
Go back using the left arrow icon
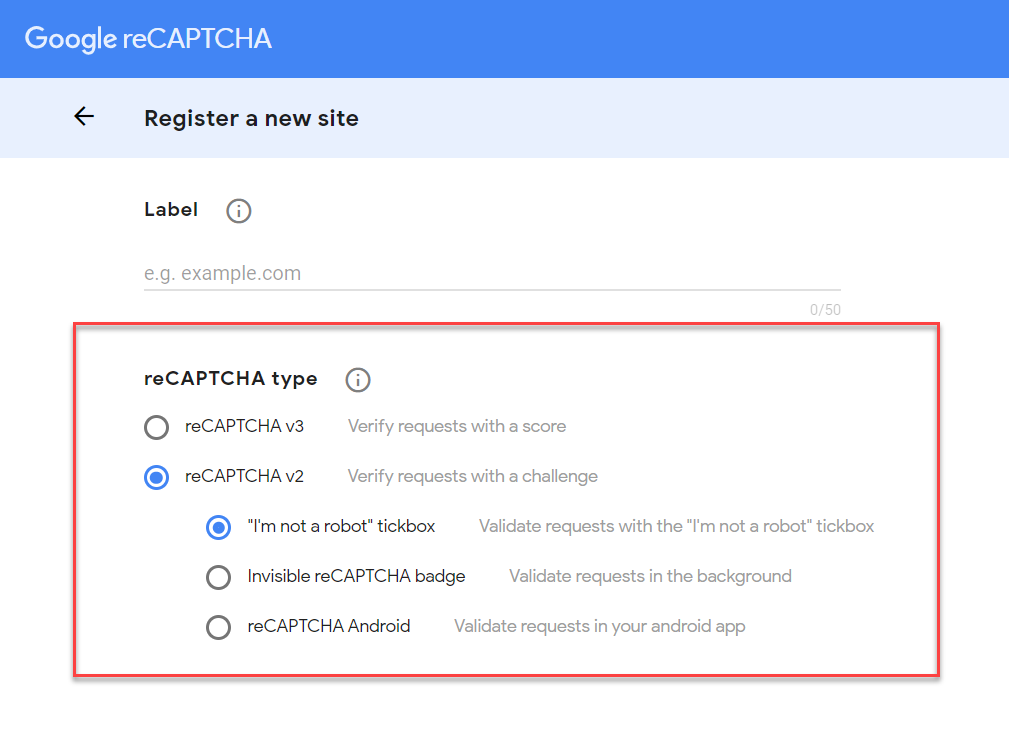pyautogui.click(x=84, y=116)
